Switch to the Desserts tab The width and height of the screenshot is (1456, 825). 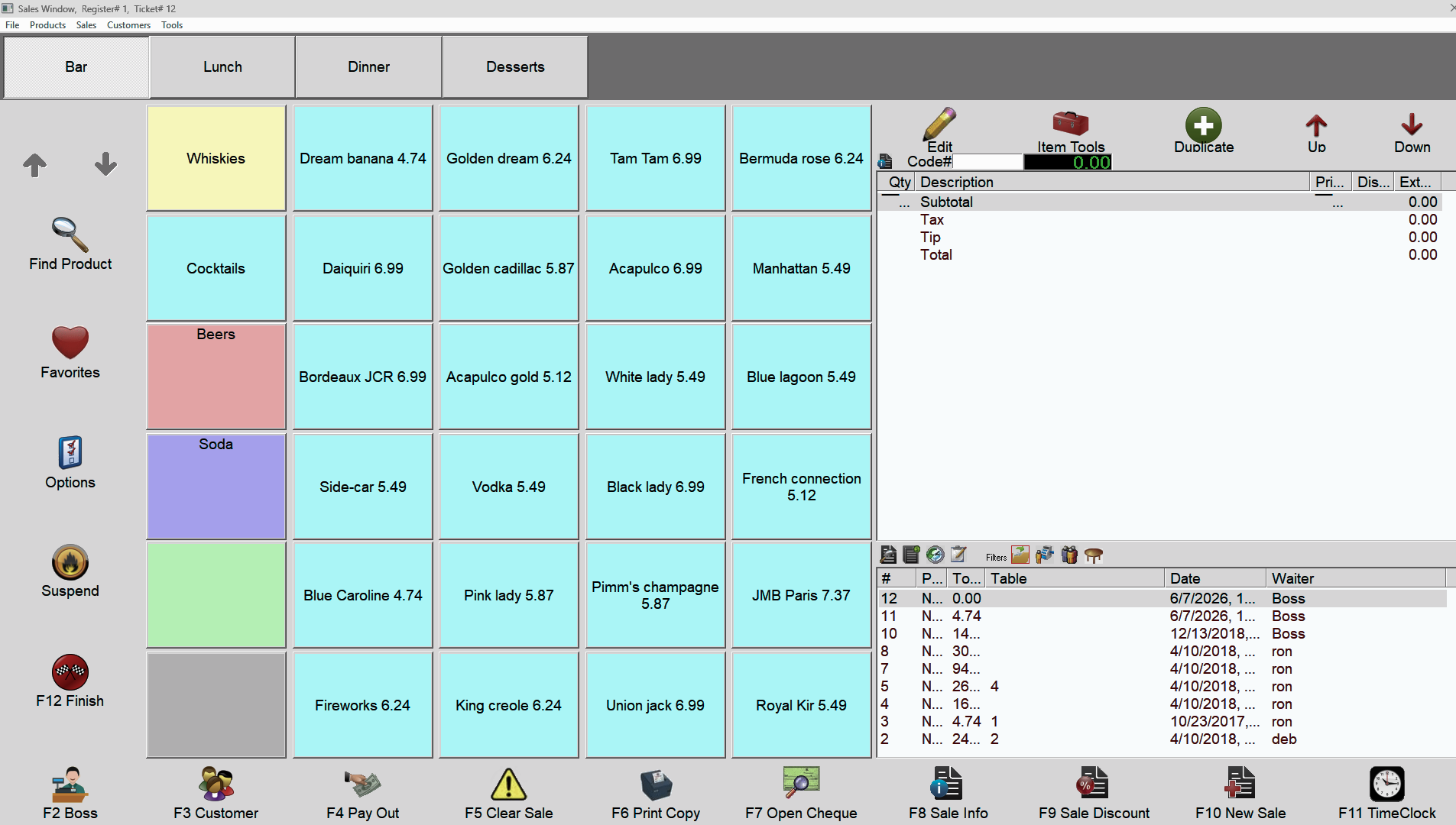click(515, 66)
